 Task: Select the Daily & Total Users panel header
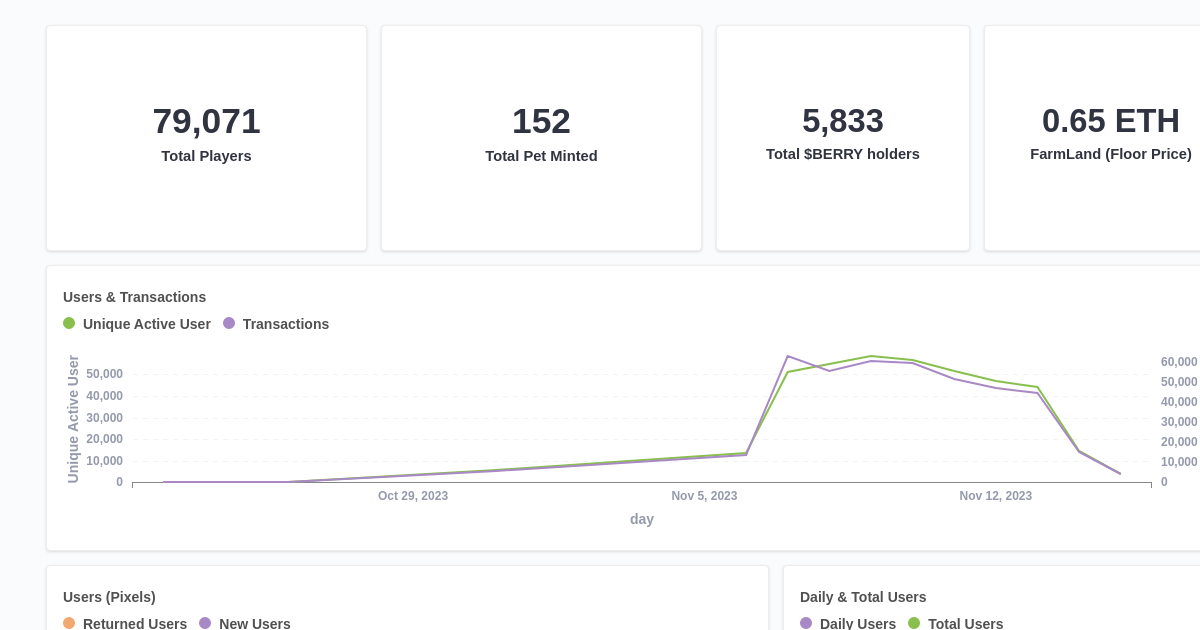pyautogui.click(x=862, y=597)
